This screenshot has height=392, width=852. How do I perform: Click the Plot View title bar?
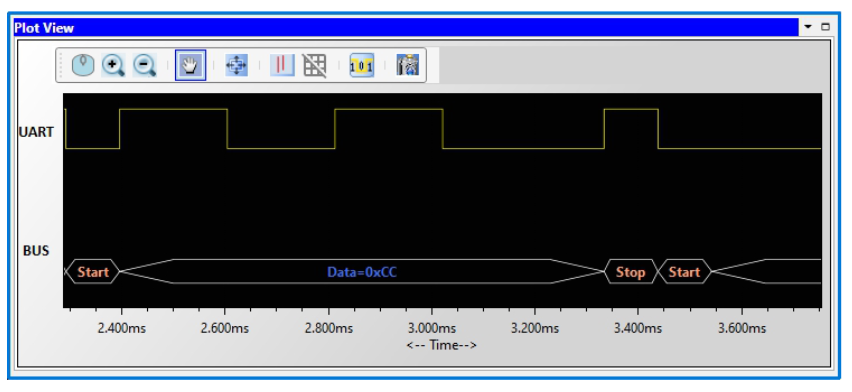[406, 27]
